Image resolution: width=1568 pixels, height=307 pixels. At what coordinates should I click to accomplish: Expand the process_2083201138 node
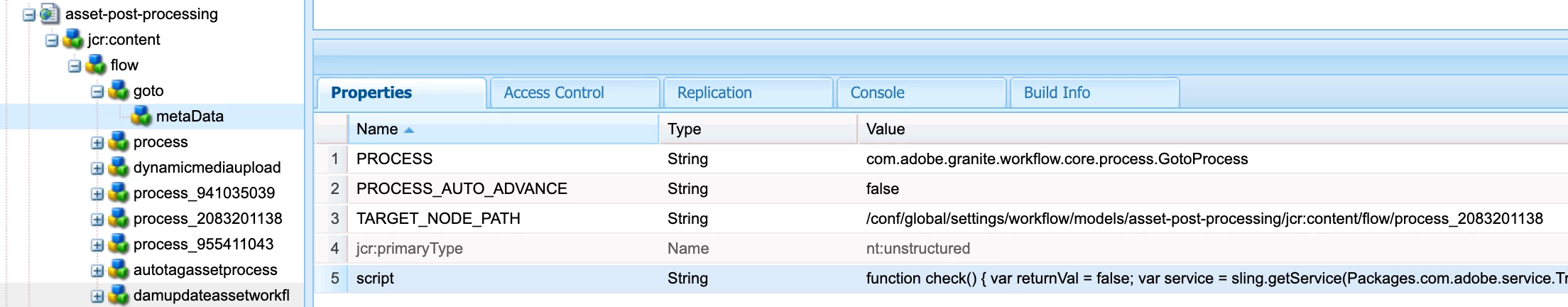pos(97,220)
